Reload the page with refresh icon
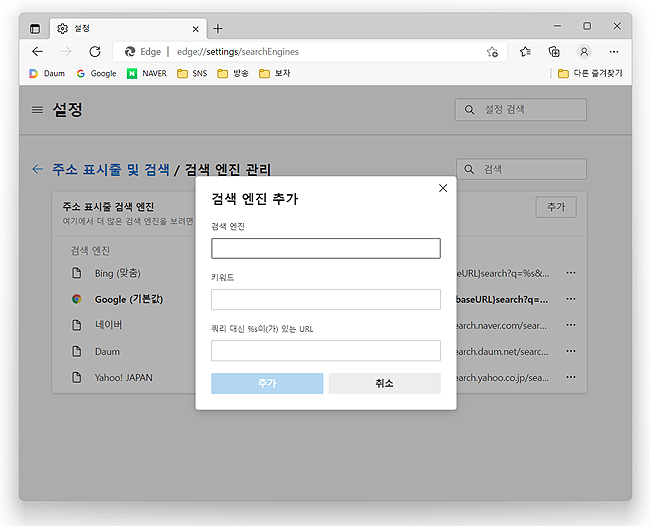Viewport: 650px width, 526px height. click(95, 51)
